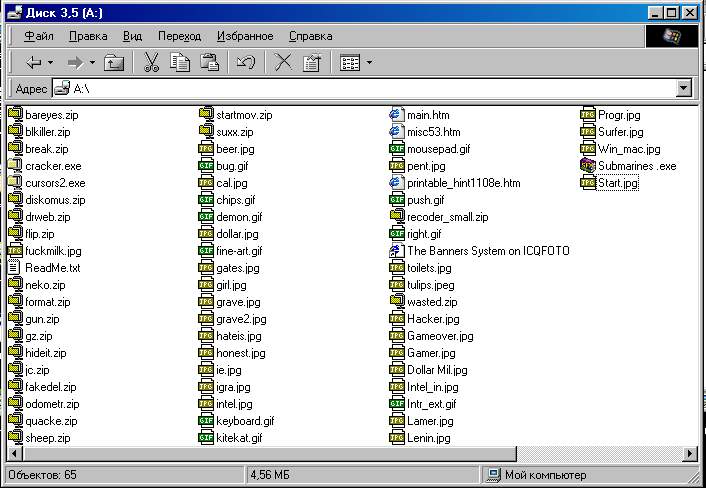Open the Правка menu
This screenshot has width=706, height=488.
(88, 36)
